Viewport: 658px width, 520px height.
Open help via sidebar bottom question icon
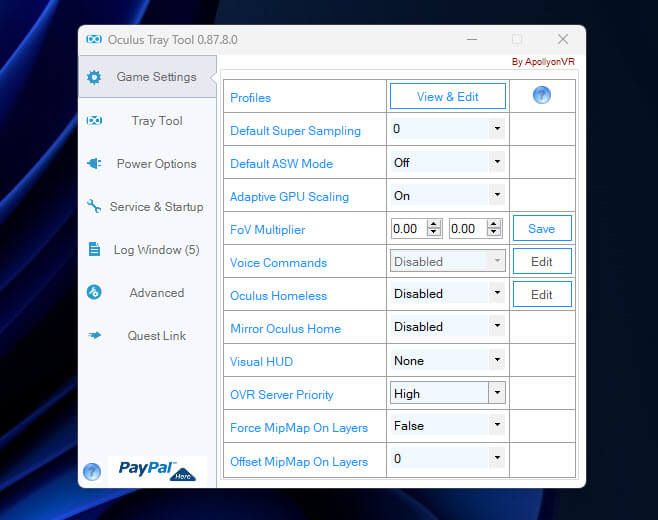pos(92,472)
